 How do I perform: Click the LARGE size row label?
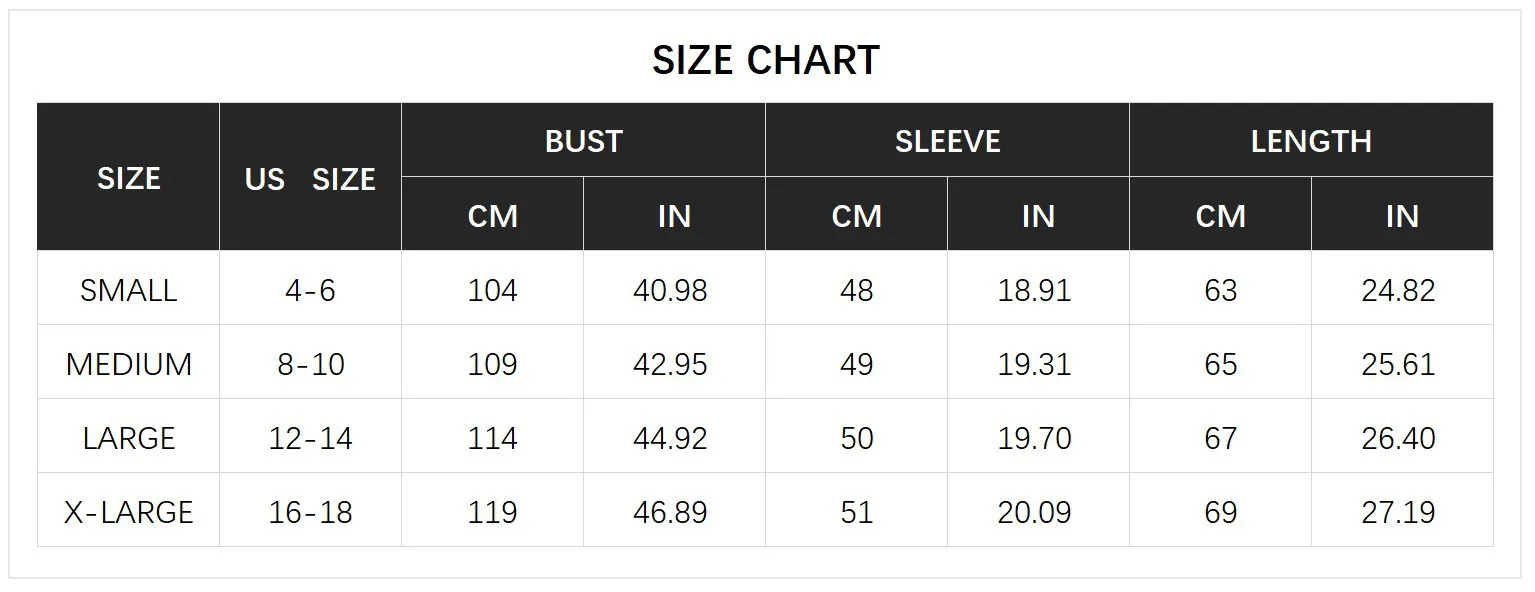[x=129, y=438]
